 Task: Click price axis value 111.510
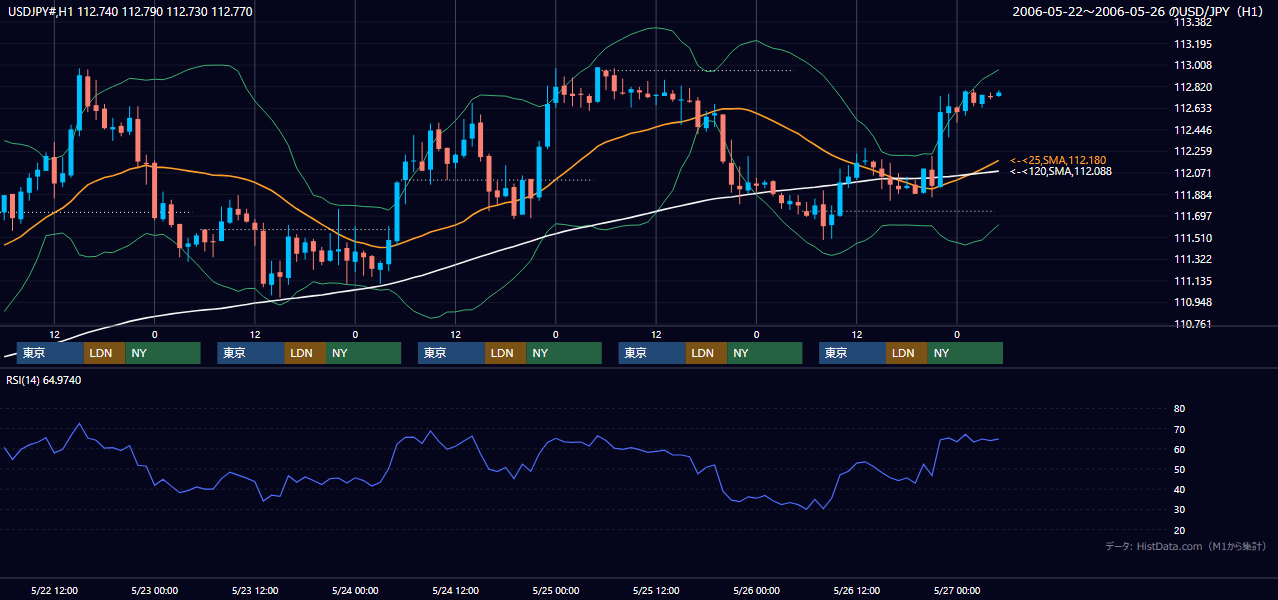(x=1192, y=238)
